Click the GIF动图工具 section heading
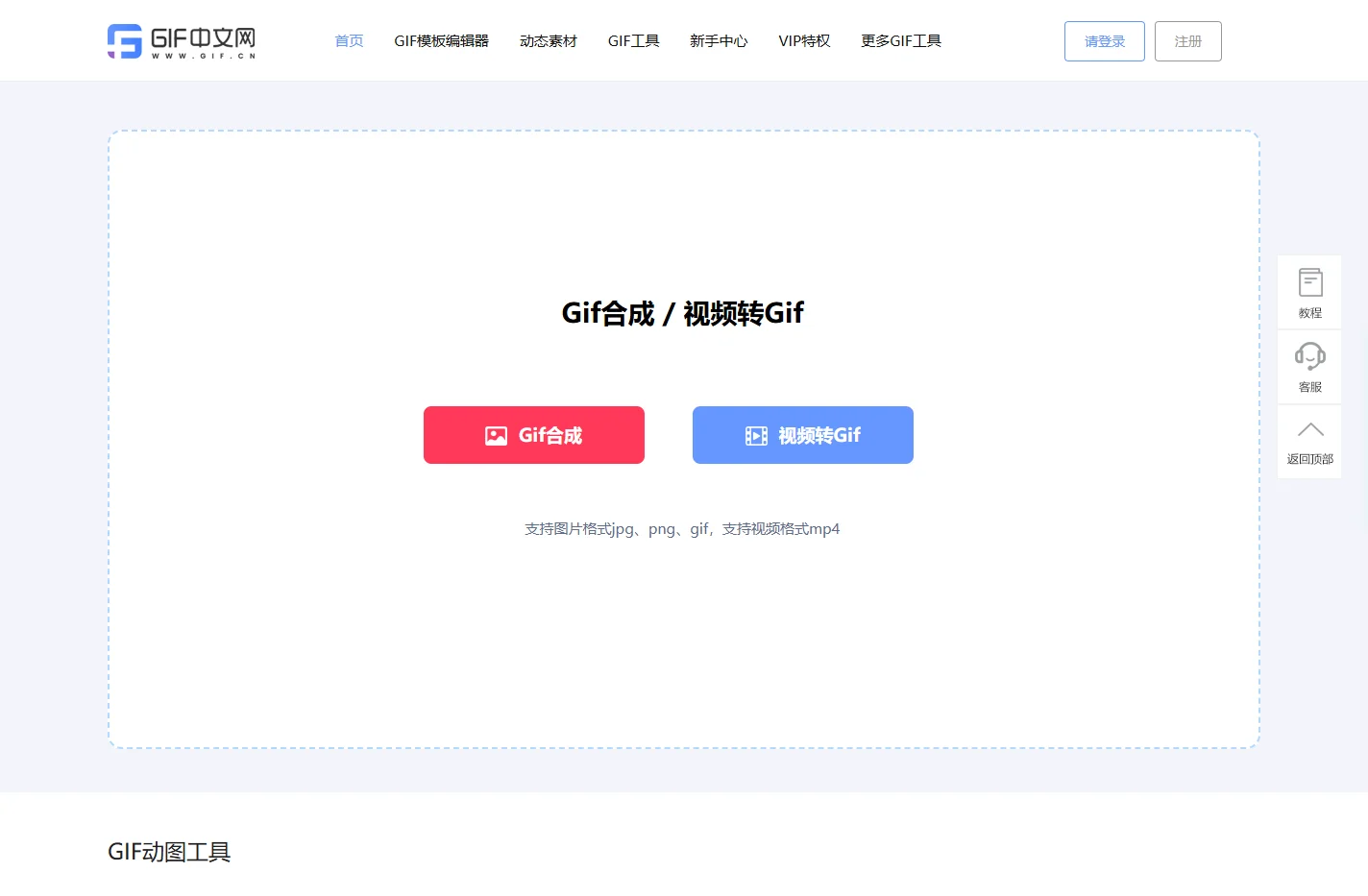 (x=169, y=852)
